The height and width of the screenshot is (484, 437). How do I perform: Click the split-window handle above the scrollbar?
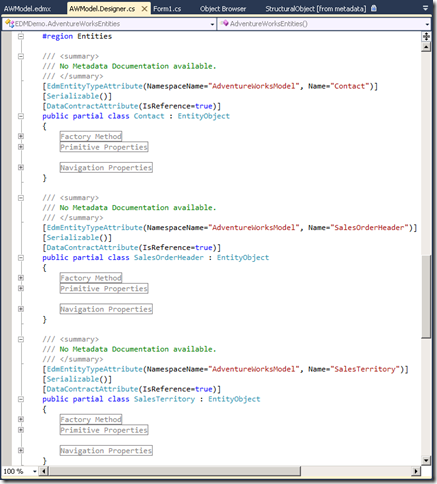click(426, 36)
